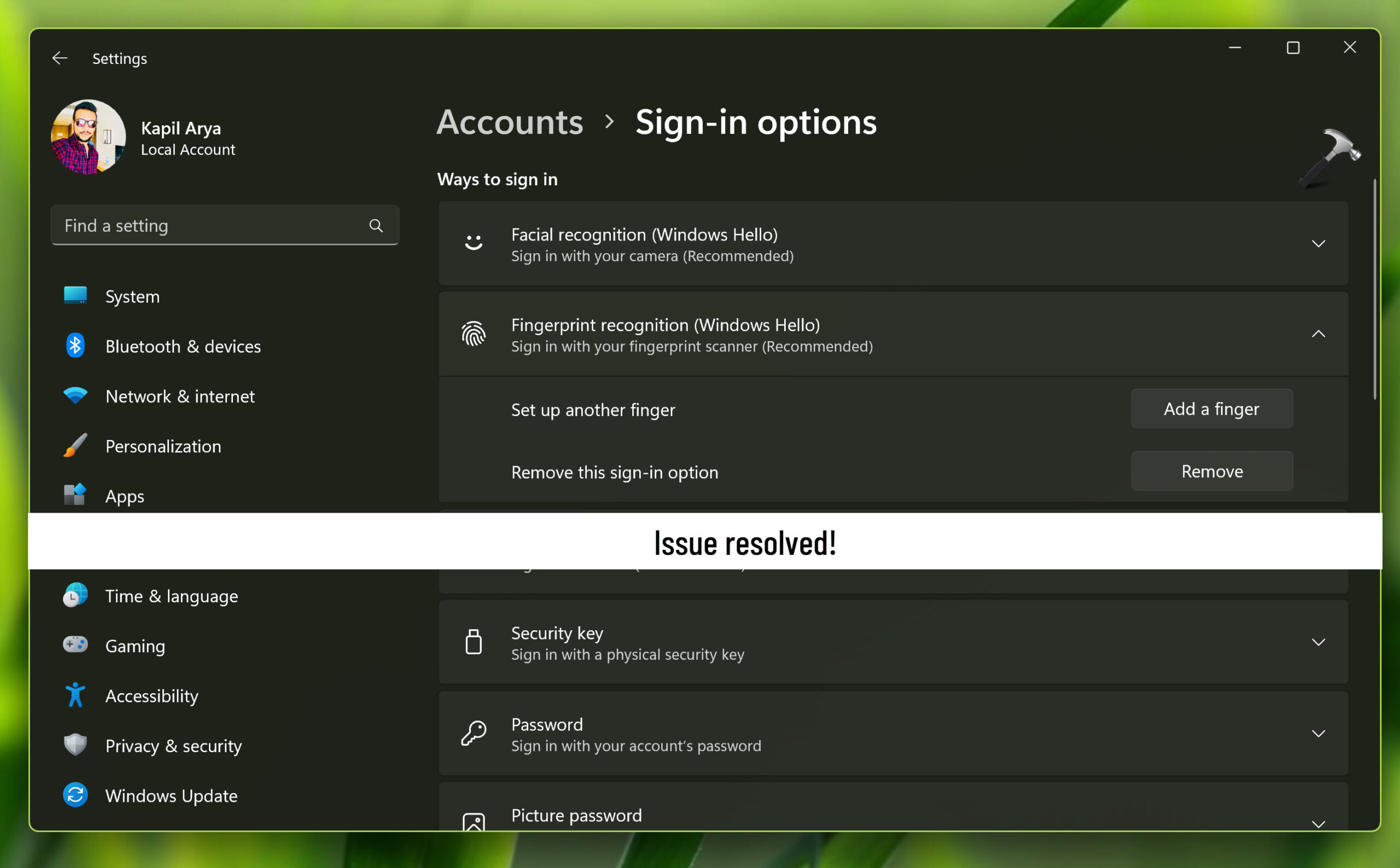Click the back arrow in Settings
This screenshot has width=1400, height=868.
60,58
